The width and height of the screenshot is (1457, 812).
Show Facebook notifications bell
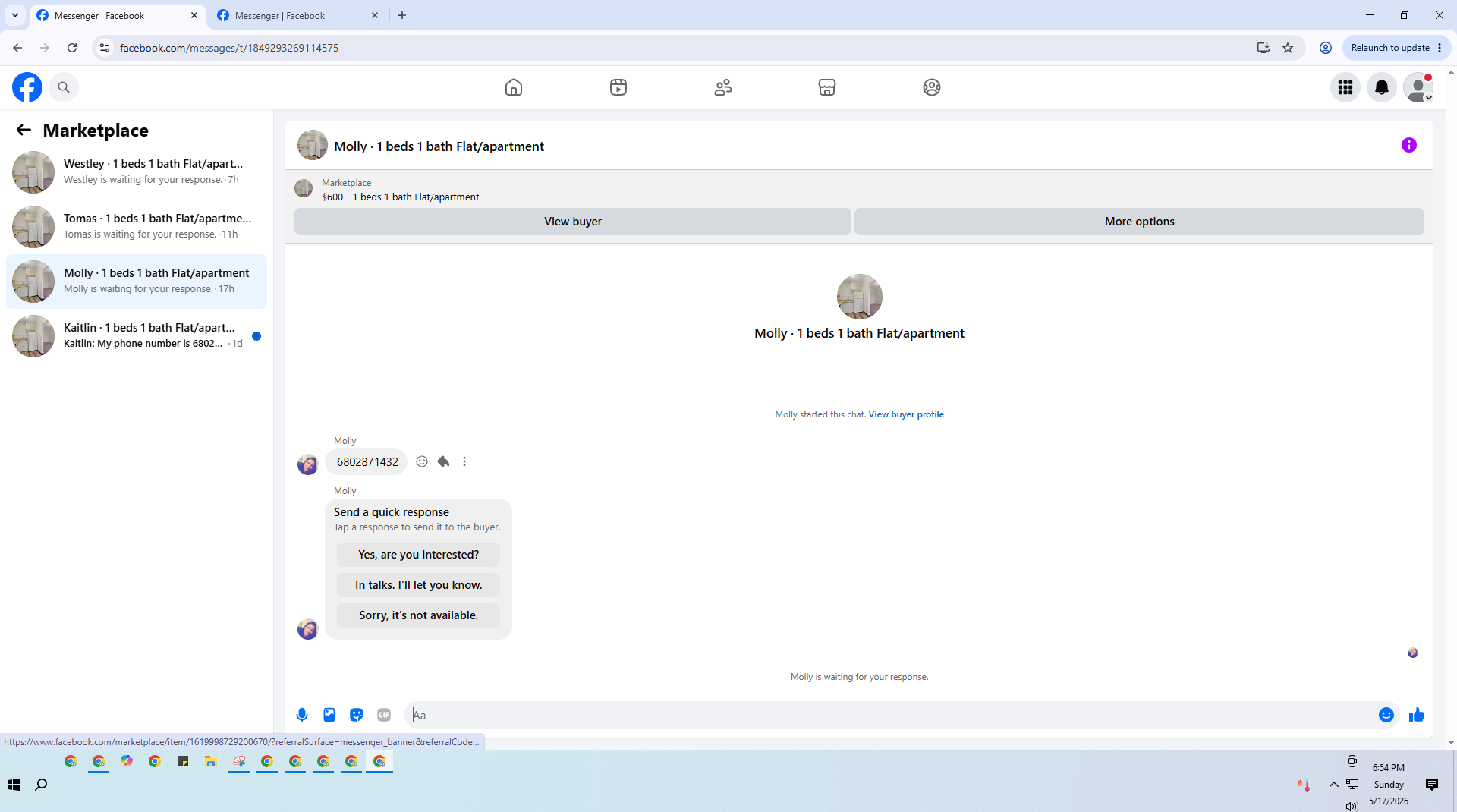[1382, 87]
